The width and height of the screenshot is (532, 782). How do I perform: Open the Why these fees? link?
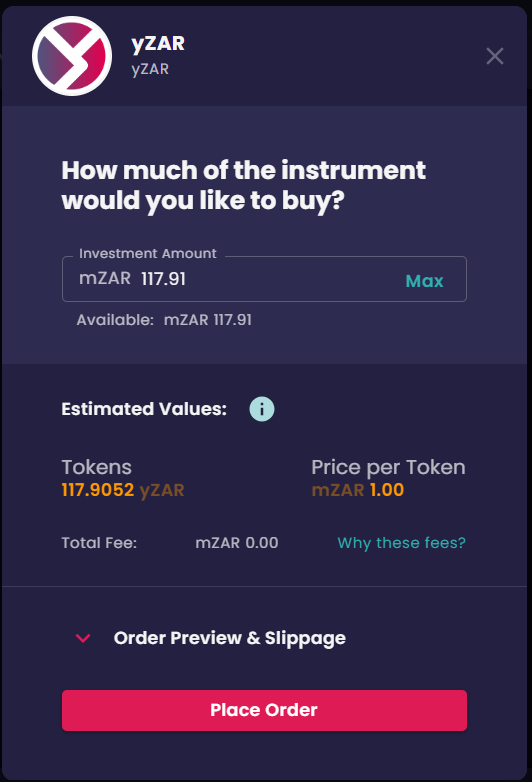tap(401, 543)
